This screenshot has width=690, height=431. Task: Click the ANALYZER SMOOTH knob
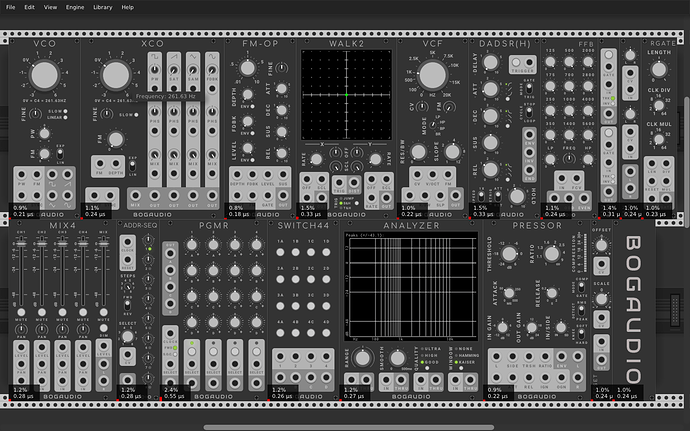[397, 358]
